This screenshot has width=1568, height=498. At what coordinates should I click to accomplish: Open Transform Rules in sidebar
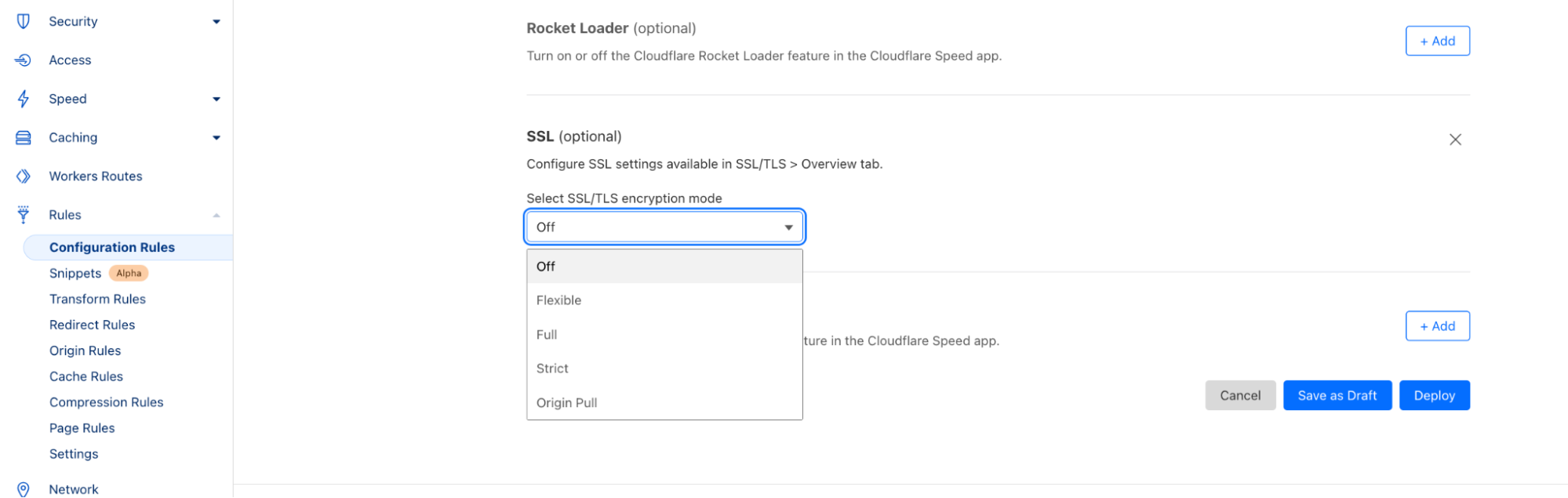tap(97, 299)
